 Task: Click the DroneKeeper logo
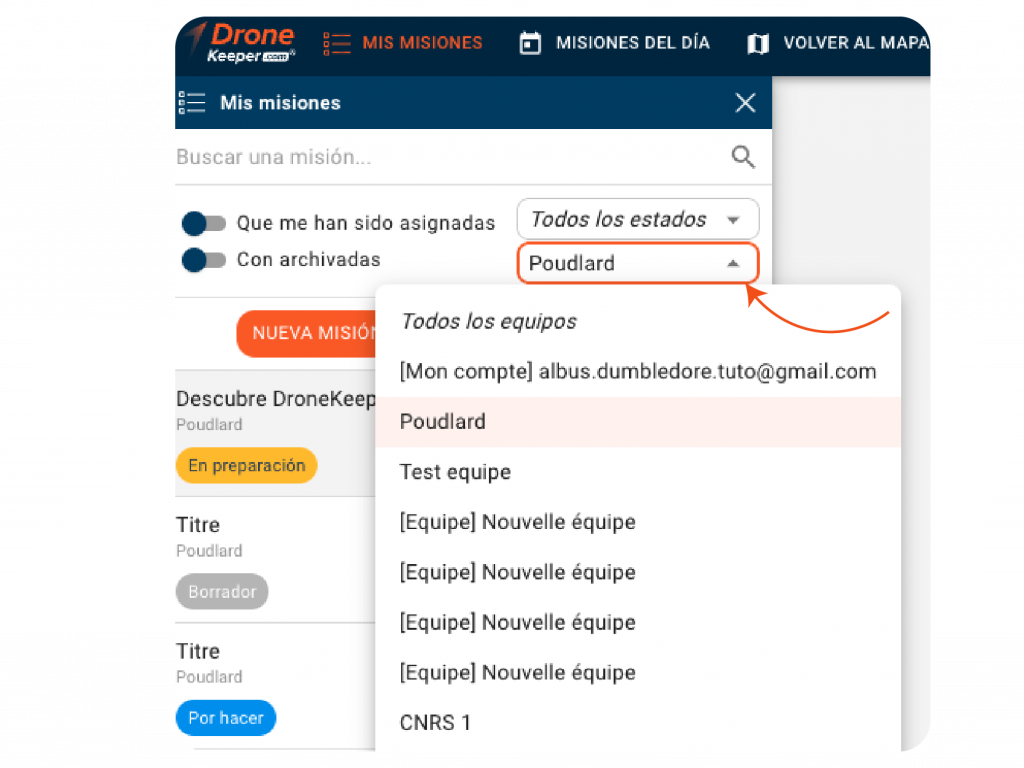[x=241, y=43]
